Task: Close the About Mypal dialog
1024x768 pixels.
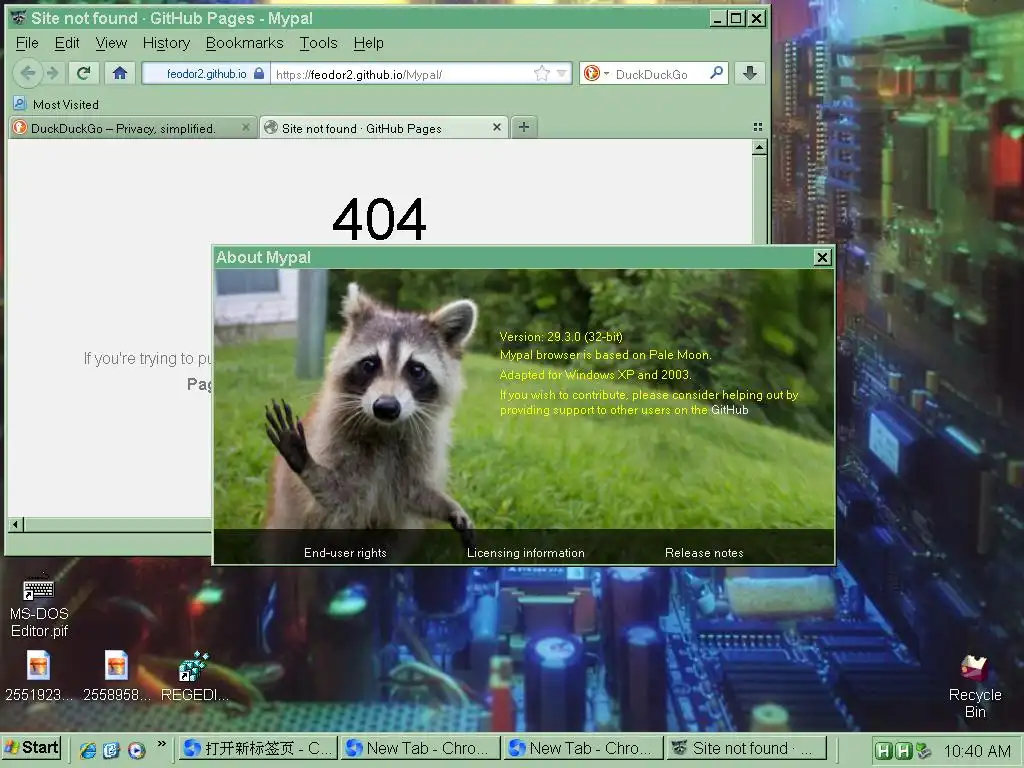Action: pyautogui.click(x=822, y=257)
